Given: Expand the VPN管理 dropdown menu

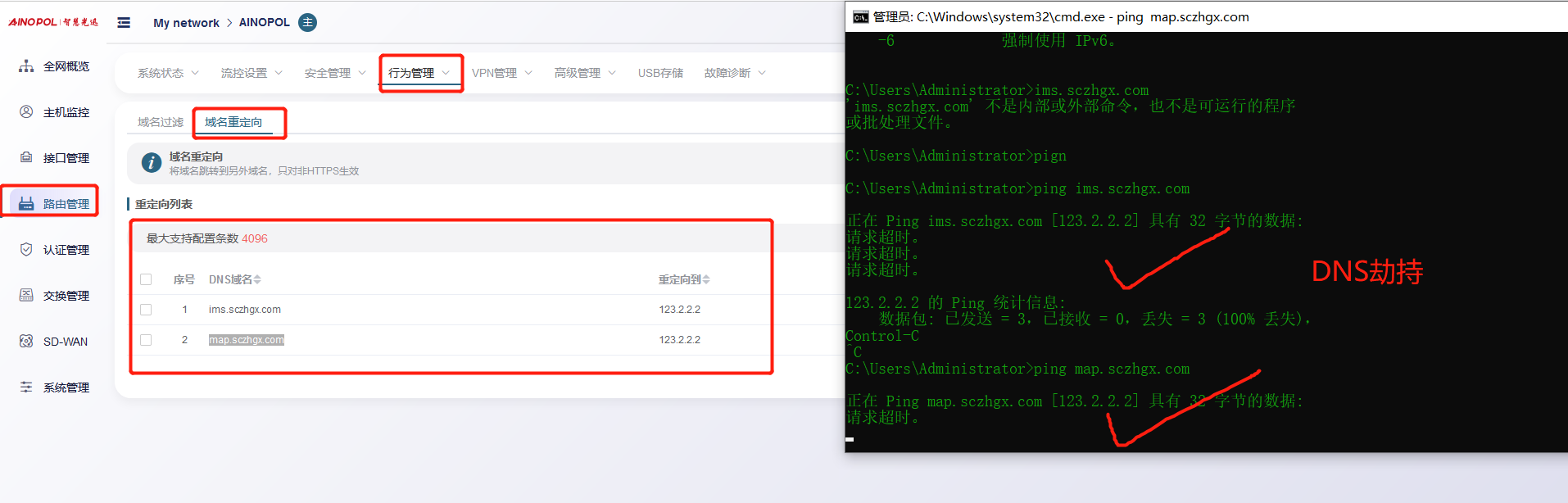Looking at the screenshot, I should (x=501, y=73).
